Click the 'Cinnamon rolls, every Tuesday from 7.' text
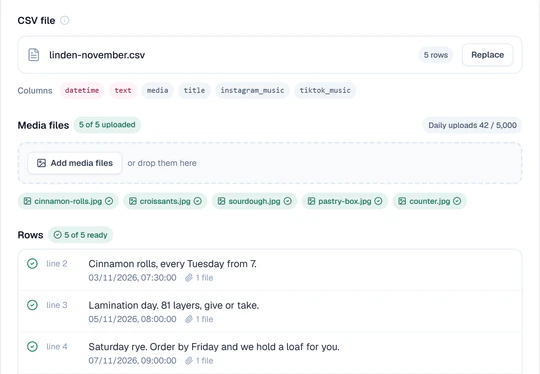The height and width of the screenshot is (374, 540). (173, 264)
